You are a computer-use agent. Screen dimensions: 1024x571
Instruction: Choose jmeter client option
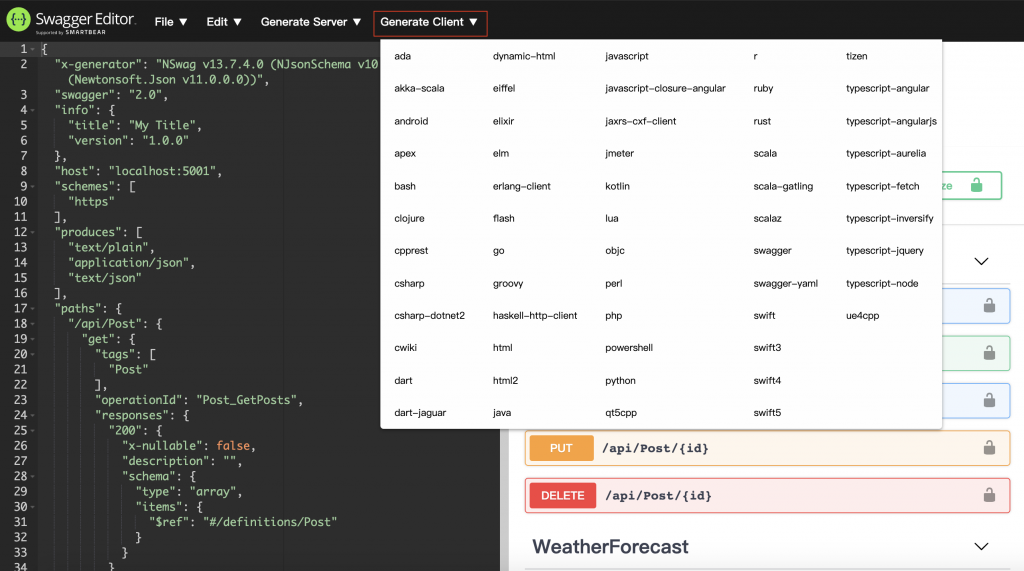(x=619, y=154)
